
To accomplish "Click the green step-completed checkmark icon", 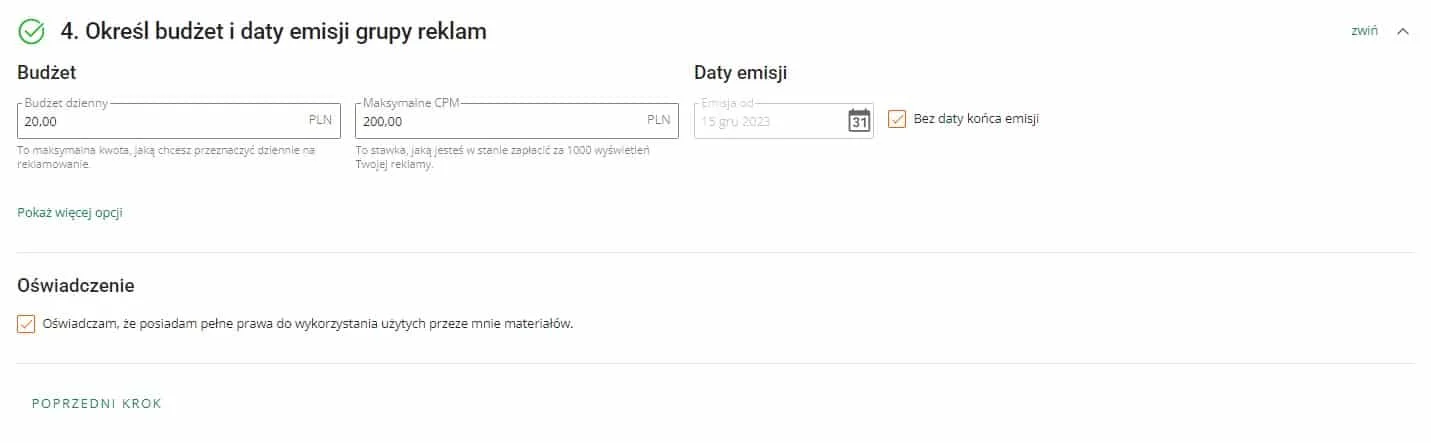I will pyautogui.click(x=32, y=32).
